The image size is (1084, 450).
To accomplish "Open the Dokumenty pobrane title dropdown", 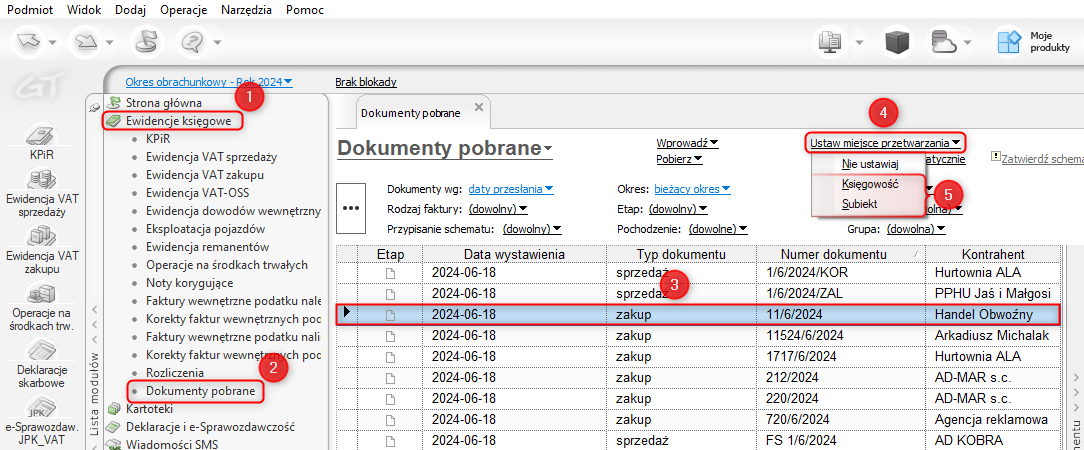I will (x=445, y=148).
